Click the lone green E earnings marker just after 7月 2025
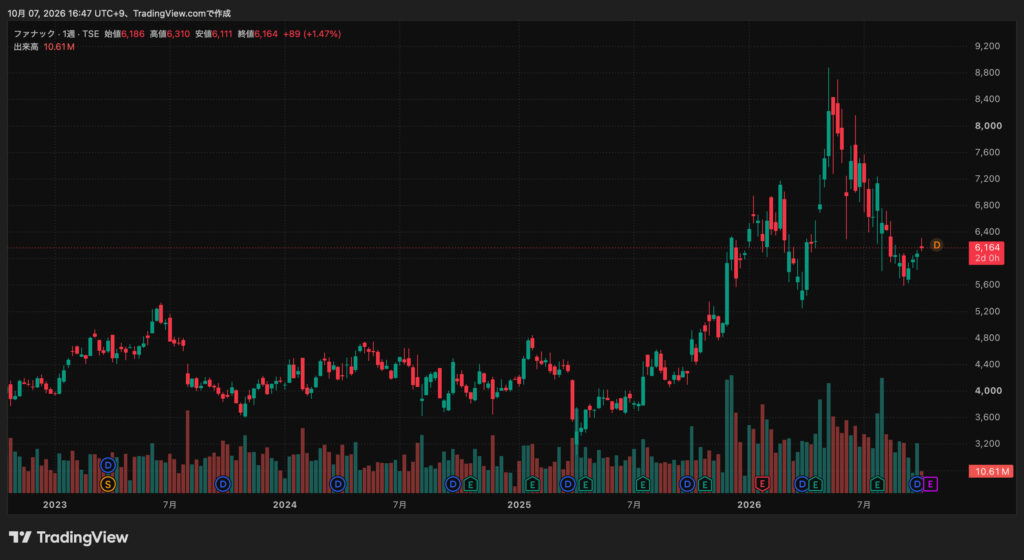The height and width of the screenshot is (560, 1024). pos(643,484)
